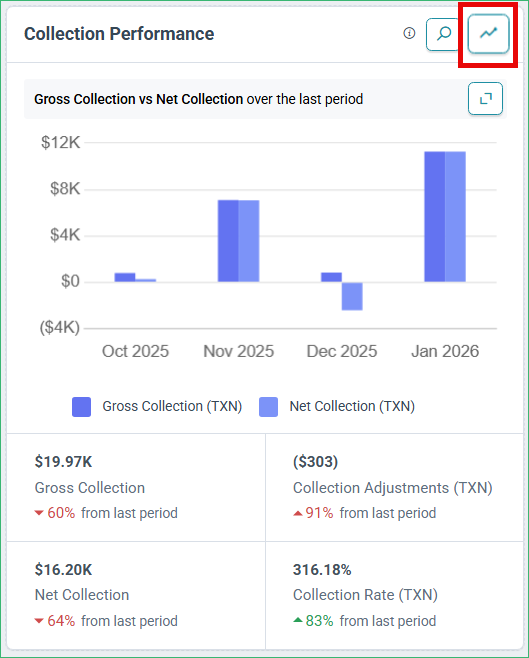Select the $16.20K Net Collection metric

coord(136,595)
